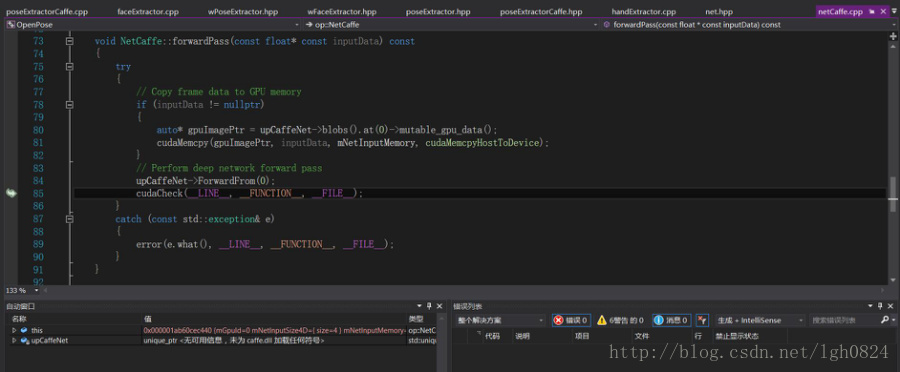
Task: Toggle the 消息 0 messages filter
Action: coord(671,320)
